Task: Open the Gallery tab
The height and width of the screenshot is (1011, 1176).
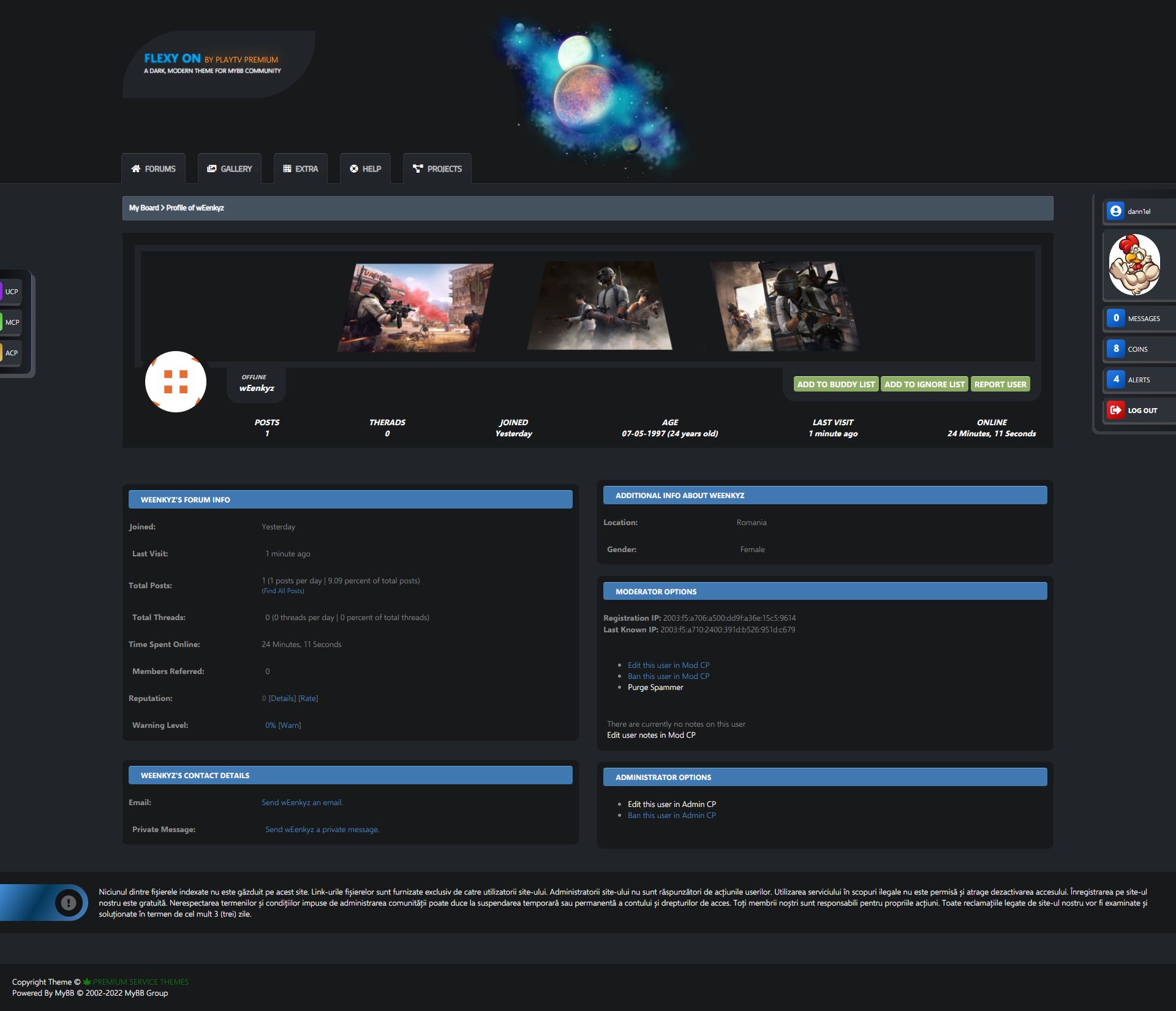Action: click(x=230, y=168)
